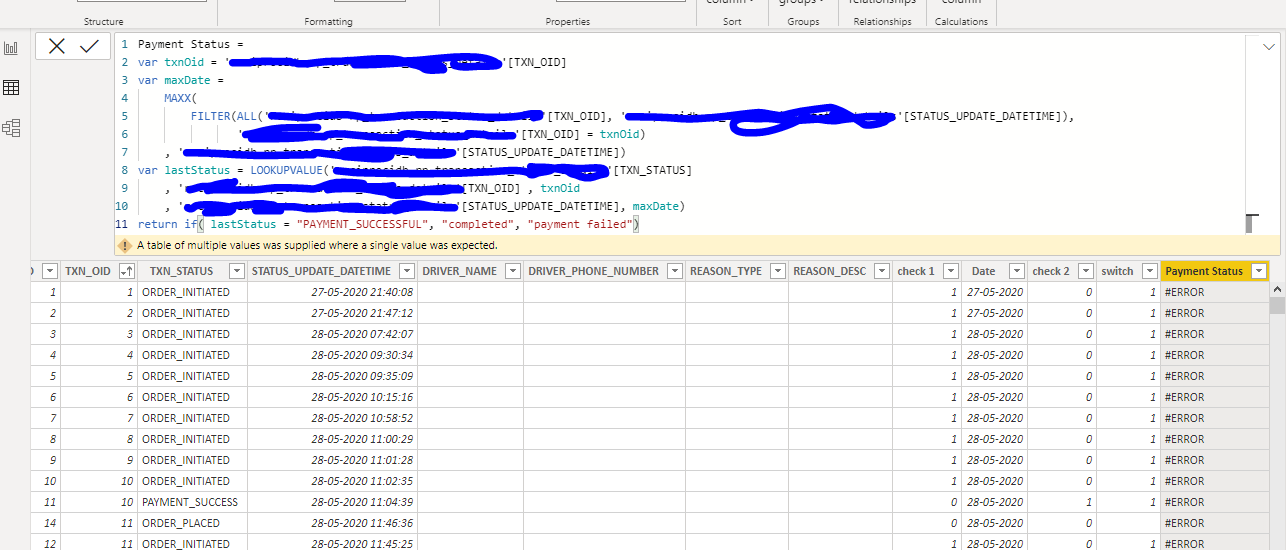This screenshot has width=1286, height=550.
Task: Click the warning icon beside the error message
Action: 125,245
